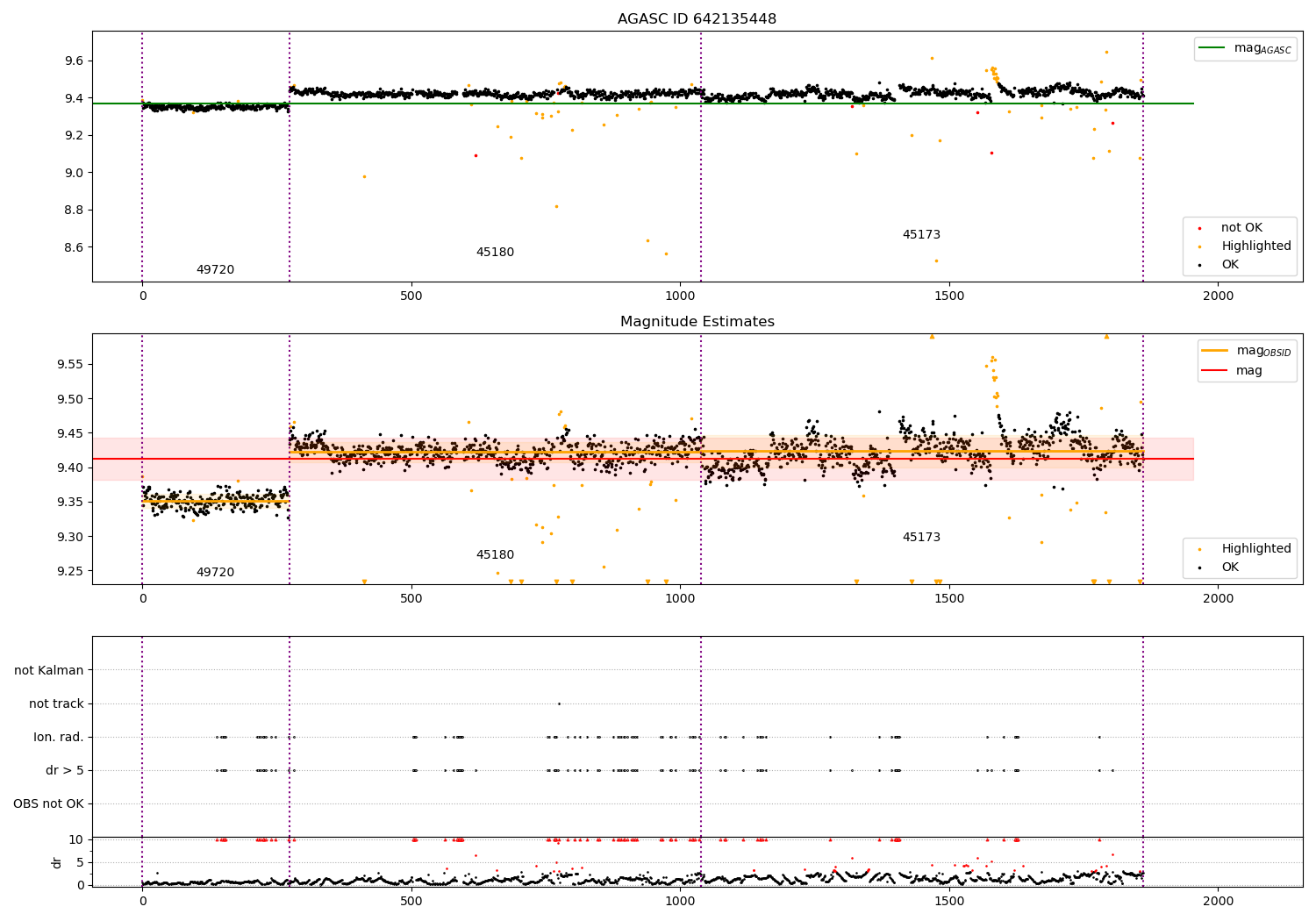Viewport: 1316px width, 921px height.
Task: Click the lone 'not track' data point
Action: [559, 703]
